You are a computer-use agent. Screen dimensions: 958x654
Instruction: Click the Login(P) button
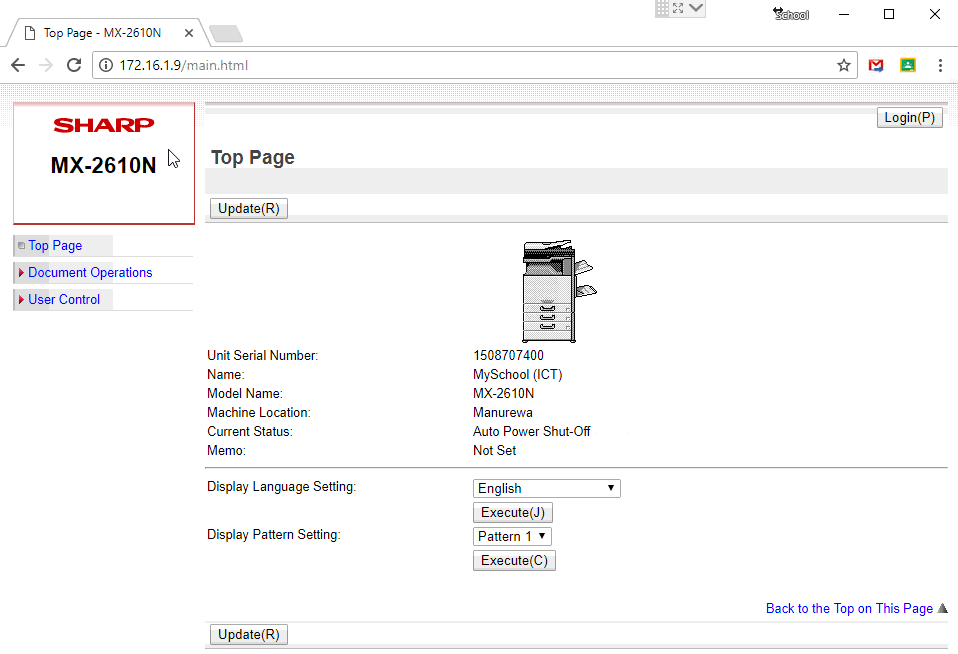coord(909,117)
